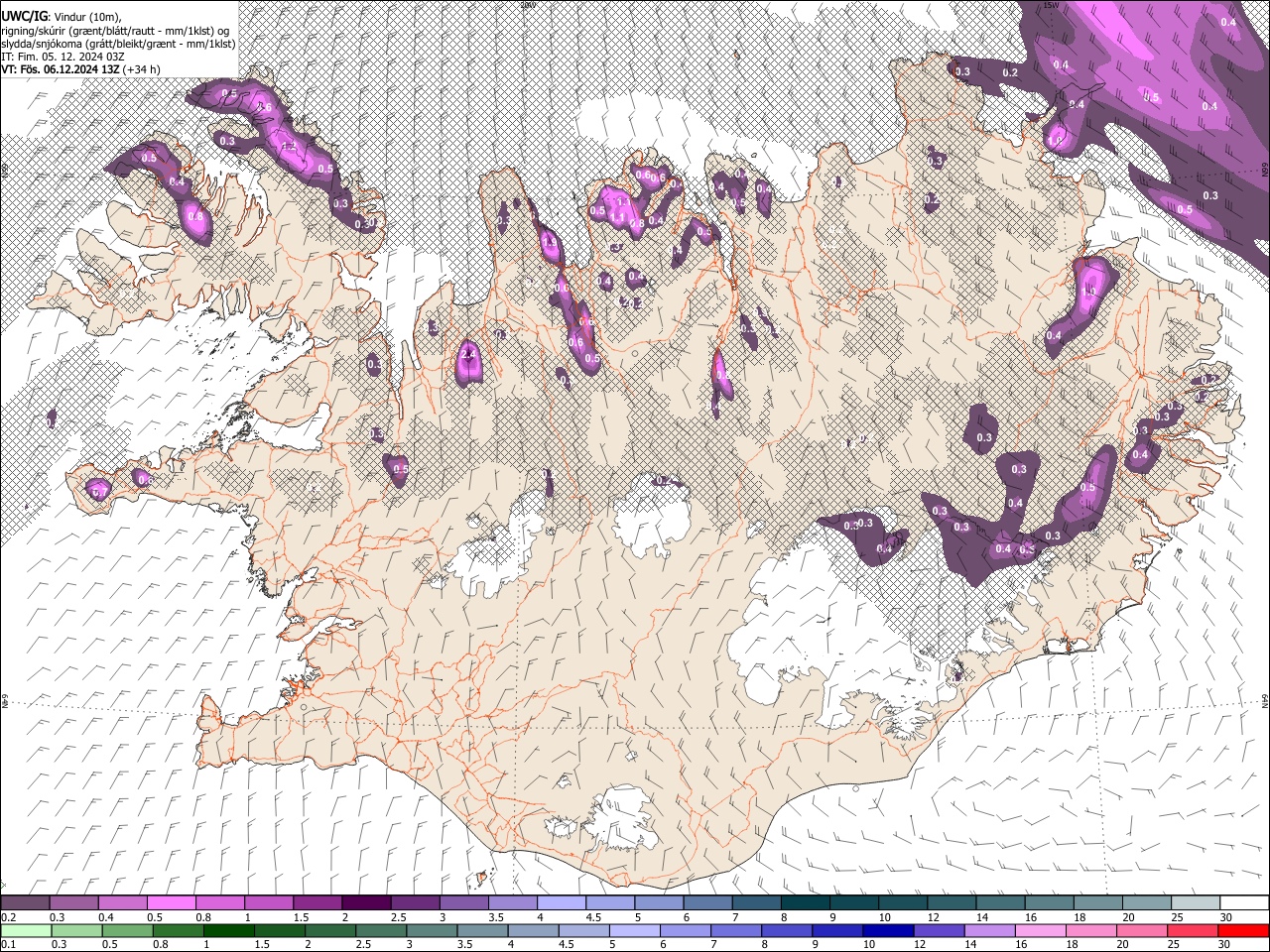Pick the bright pink upper swatch 0.5 to 0.8
This screenshot has height=952, width=1270.
173,902
